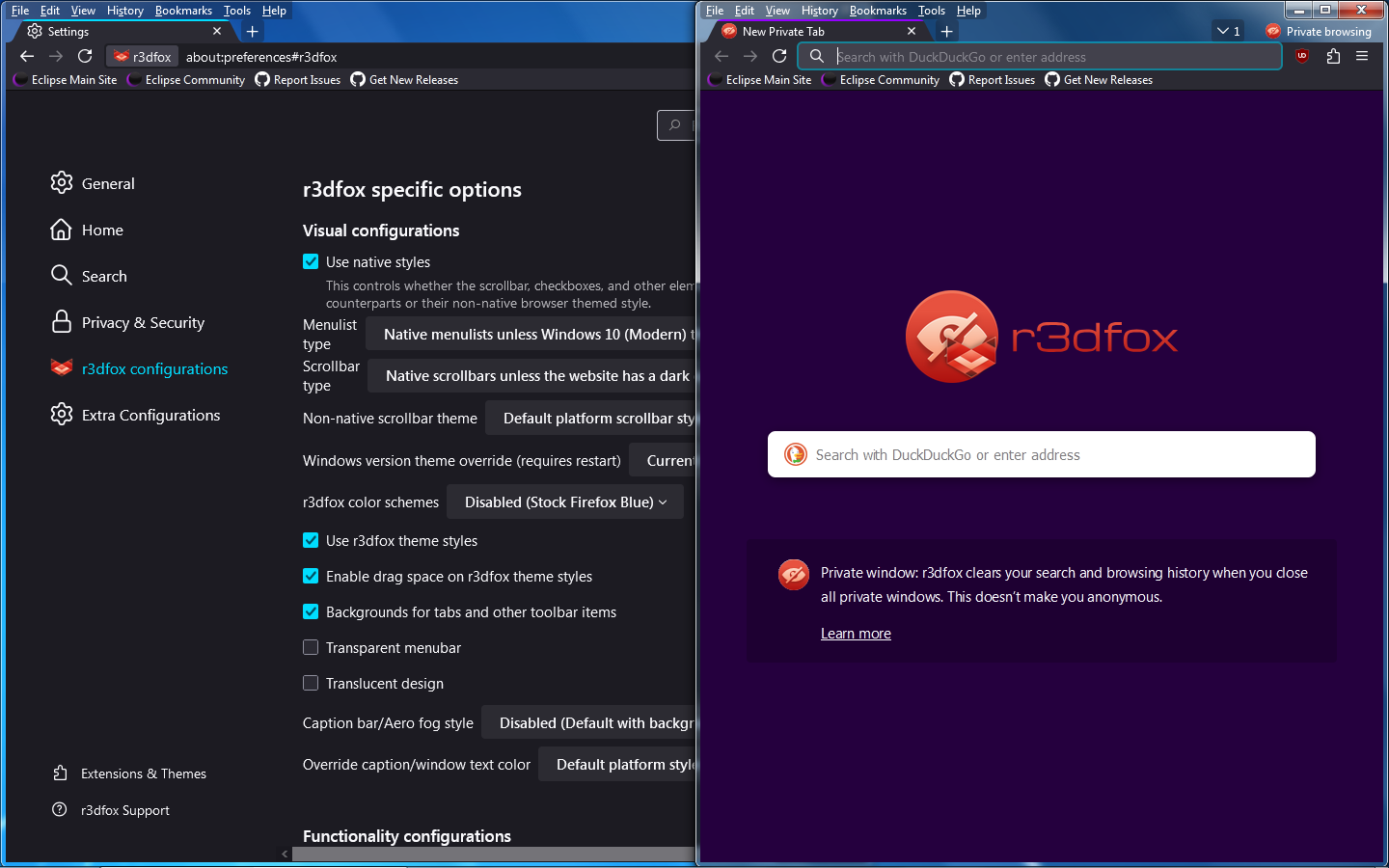The width and height of the screenshot is (1389, 868).
Task: Expand the list all tabs dropdown
Action: (x=1228, y=32)
